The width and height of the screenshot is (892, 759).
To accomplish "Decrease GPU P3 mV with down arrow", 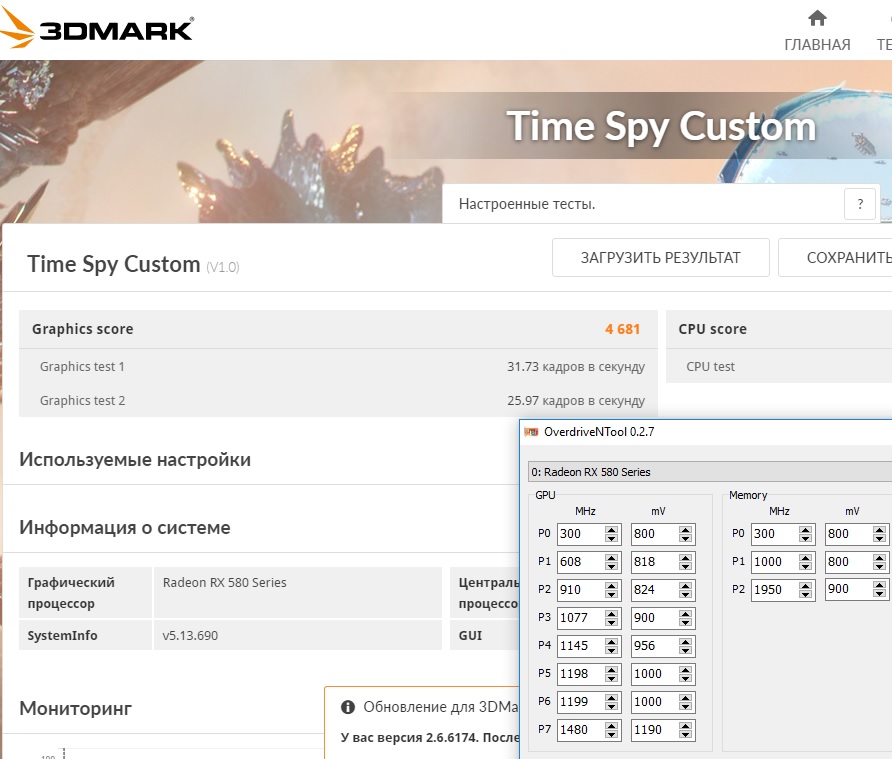I will (685, 622).
